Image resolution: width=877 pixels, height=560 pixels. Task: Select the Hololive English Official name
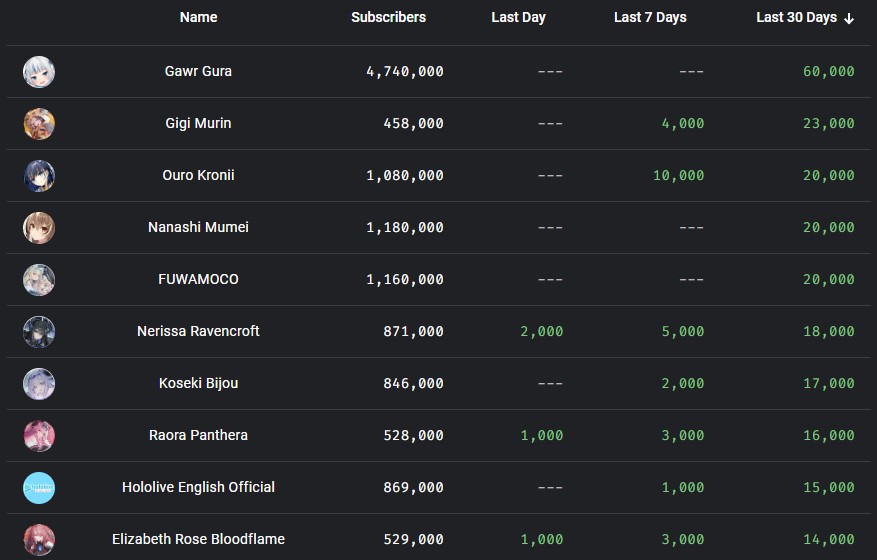point(198,487)
